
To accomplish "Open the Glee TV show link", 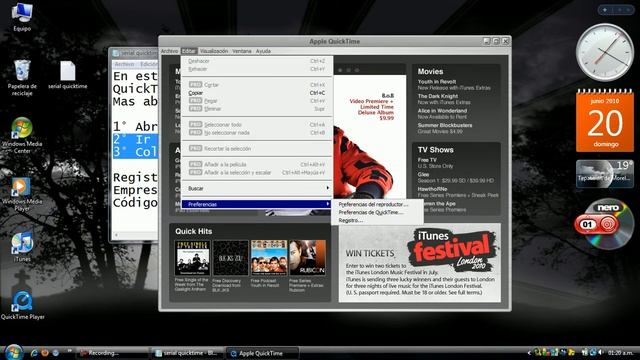I will click(423, 174).
